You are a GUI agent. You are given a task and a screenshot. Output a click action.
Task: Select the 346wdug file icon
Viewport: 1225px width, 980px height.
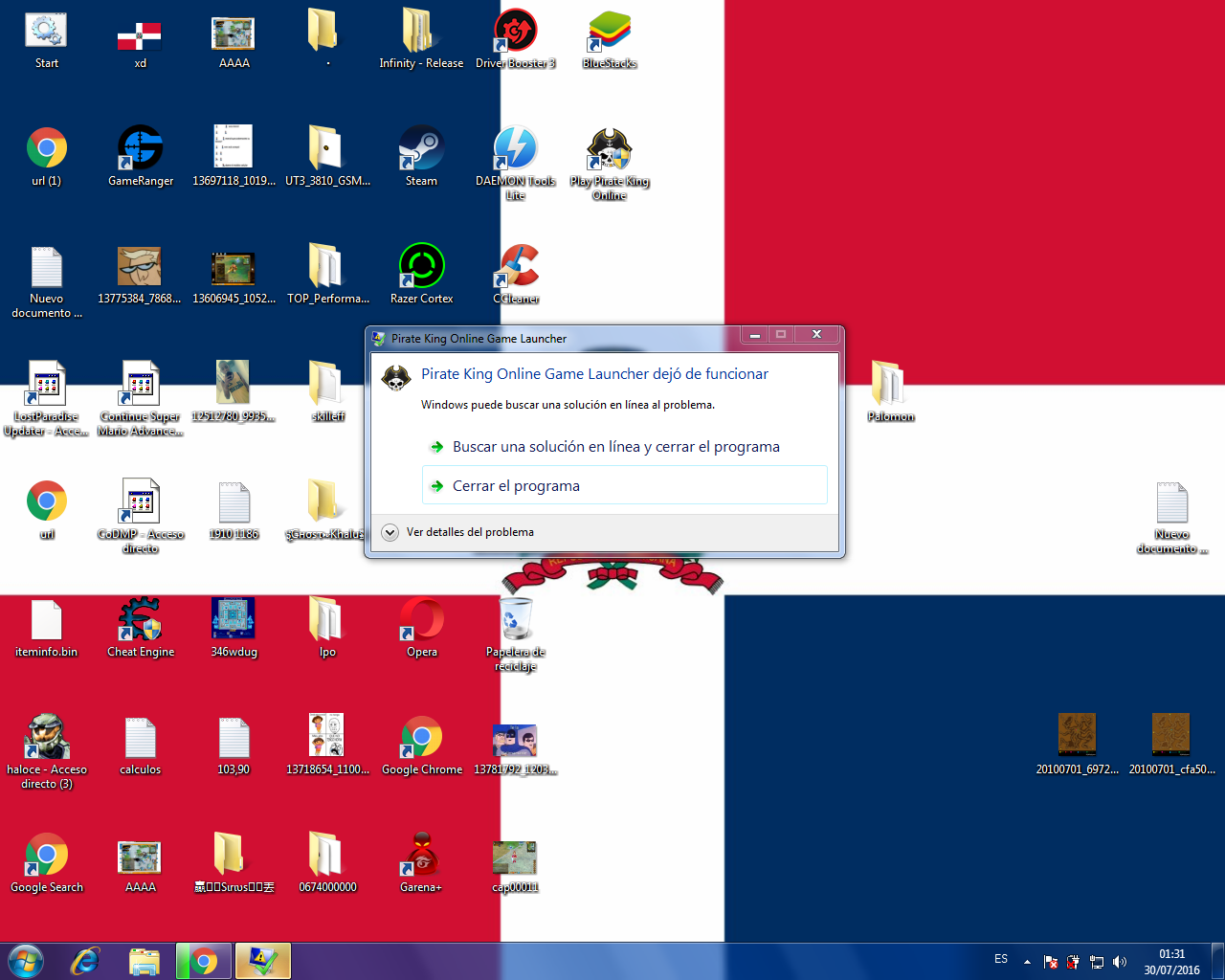(x=234, y=628)
